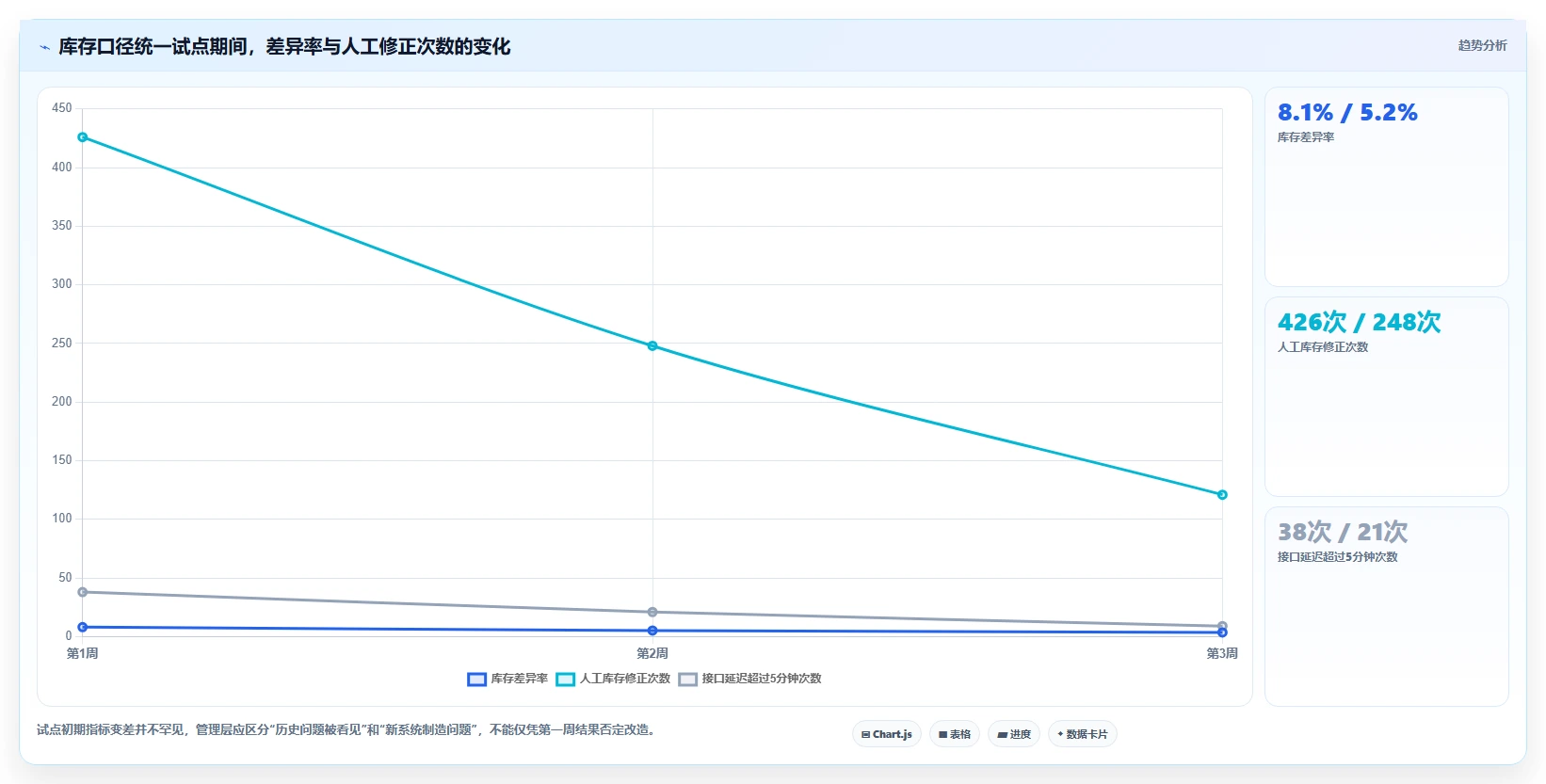This screenshot has width=1546, height=784.
Task: Click the 38次 / 21次 card value
Action: [x=1343, y=533]
